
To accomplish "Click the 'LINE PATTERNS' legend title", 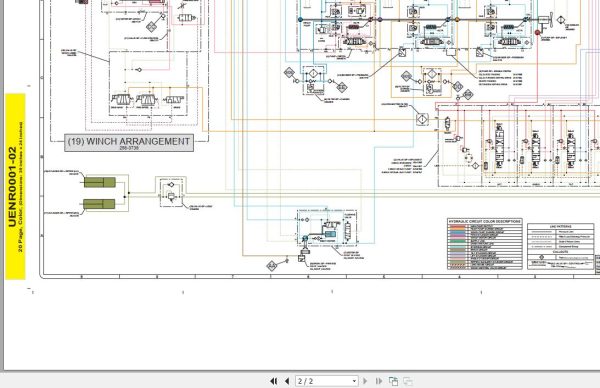I will 561,227.
